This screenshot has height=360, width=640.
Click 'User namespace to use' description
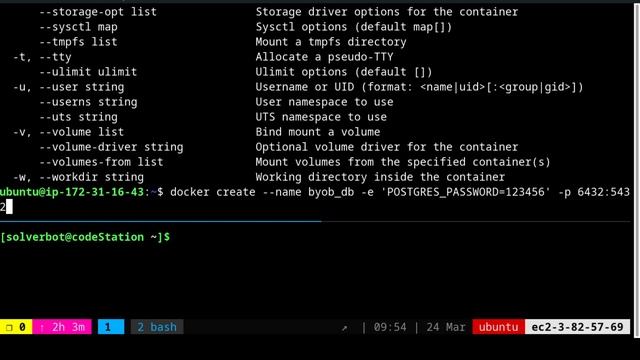click(324, 102)
